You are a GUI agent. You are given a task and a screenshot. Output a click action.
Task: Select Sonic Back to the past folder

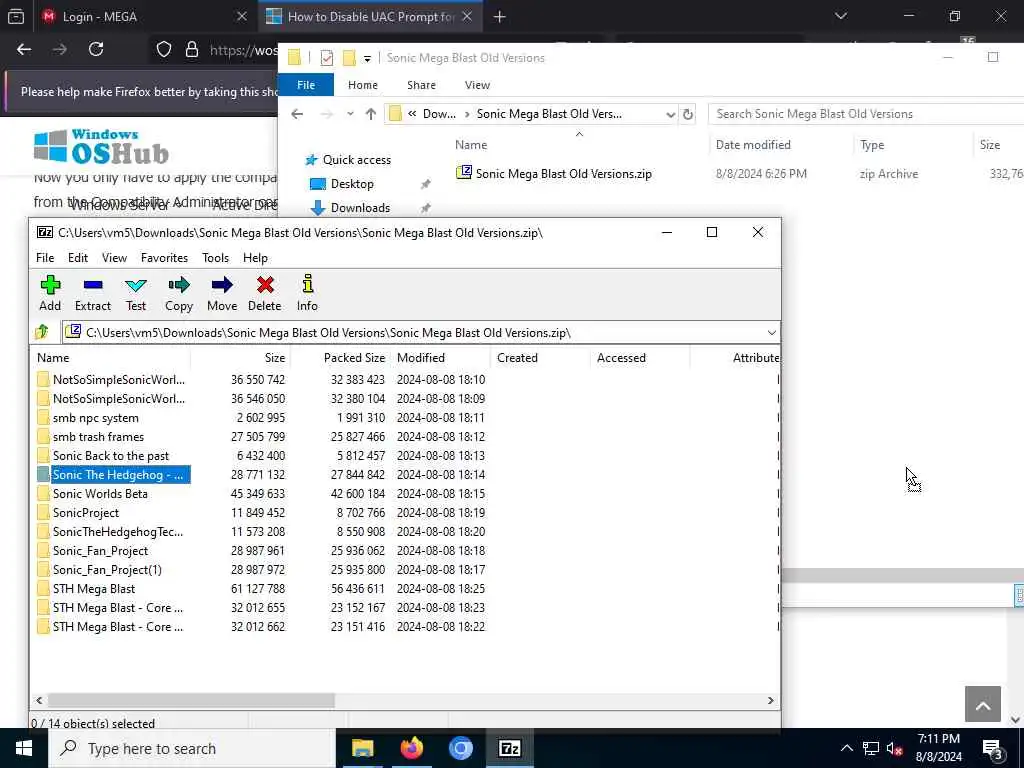point(110,456)
